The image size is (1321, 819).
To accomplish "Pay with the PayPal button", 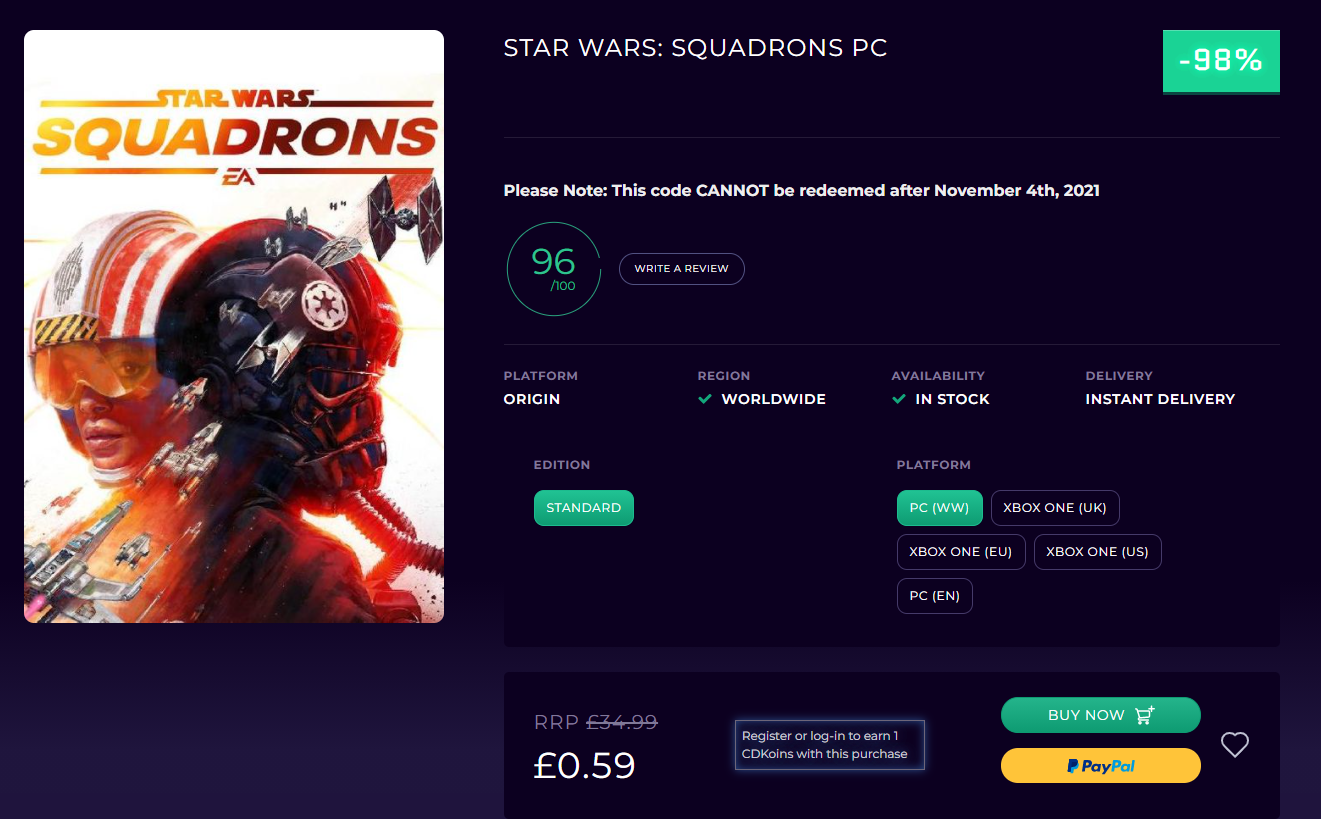I will pos(1100,766).
